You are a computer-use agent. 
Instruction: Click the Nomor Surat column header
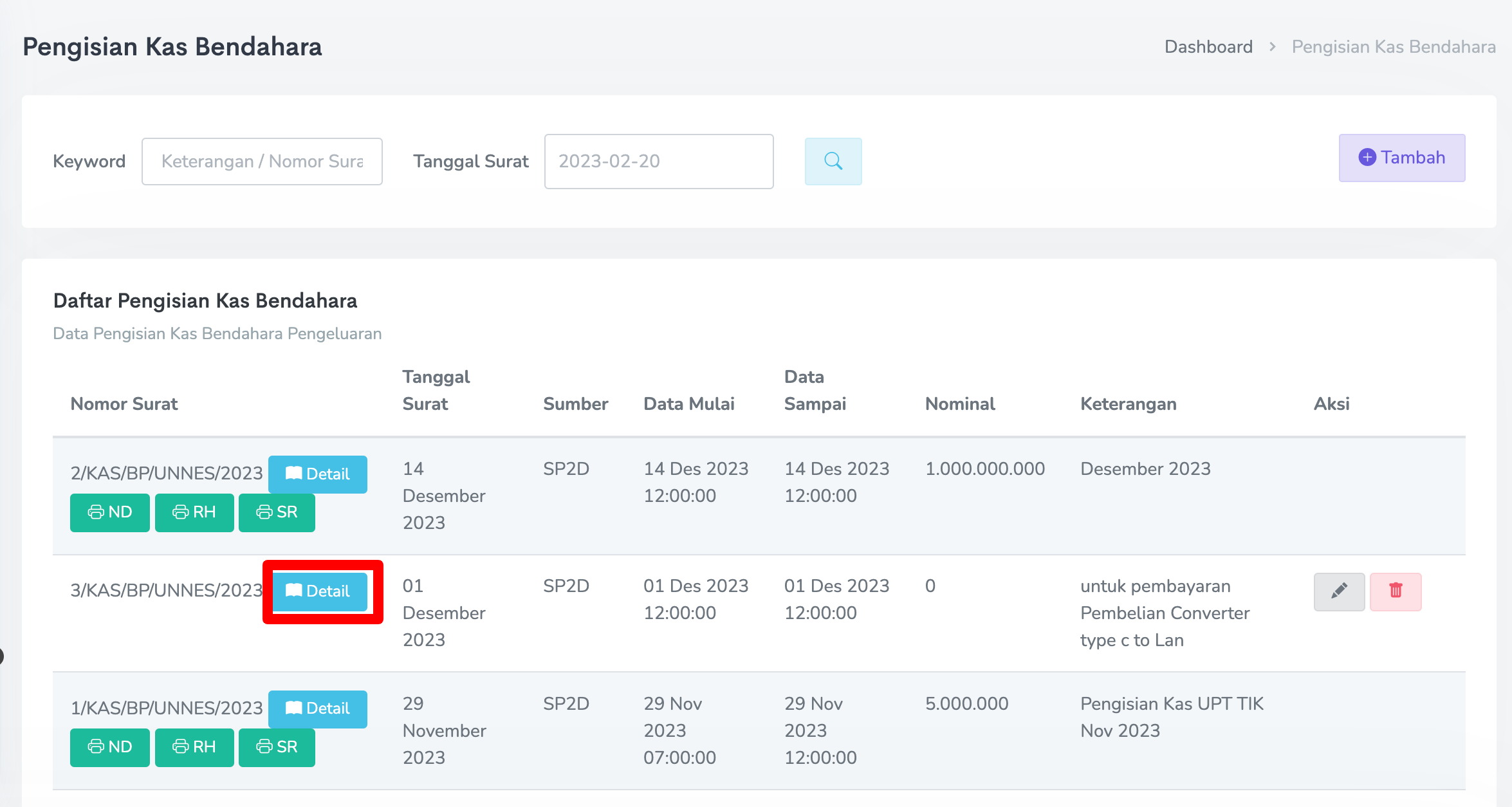[x=124, y=404]
